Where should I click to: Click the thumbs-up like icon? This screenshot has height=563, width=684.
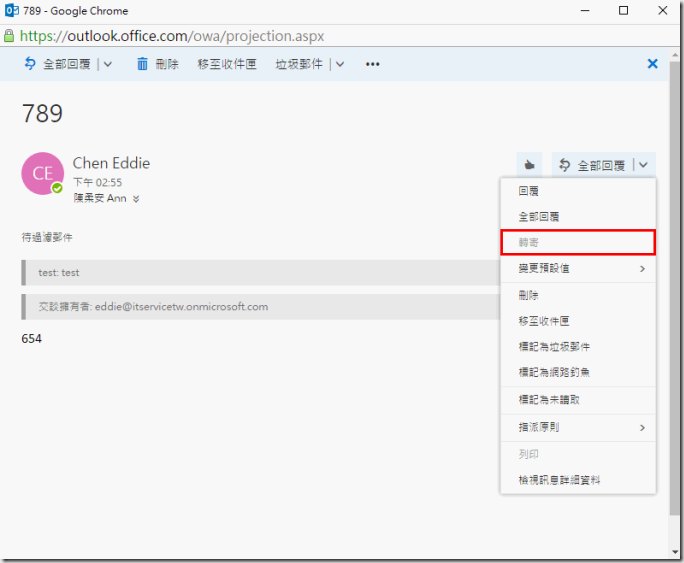(529, 165)
